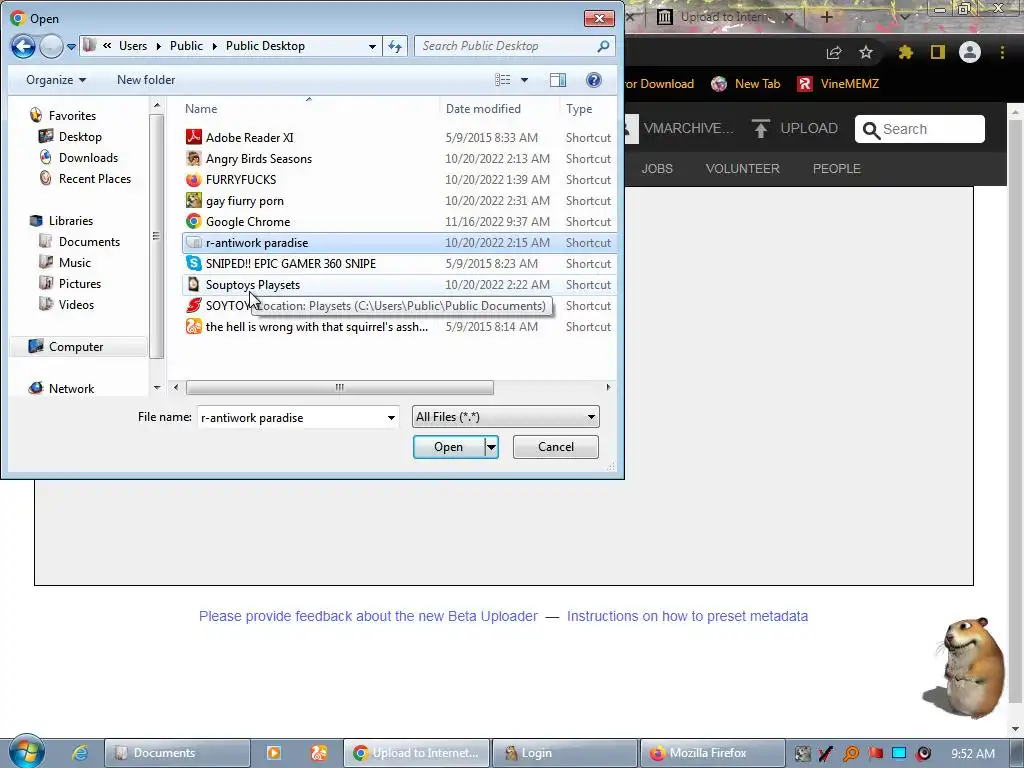The image size is (1024, 768).
Task: Click feedback about new Beta Uploader link
Action: coord(368,616)
